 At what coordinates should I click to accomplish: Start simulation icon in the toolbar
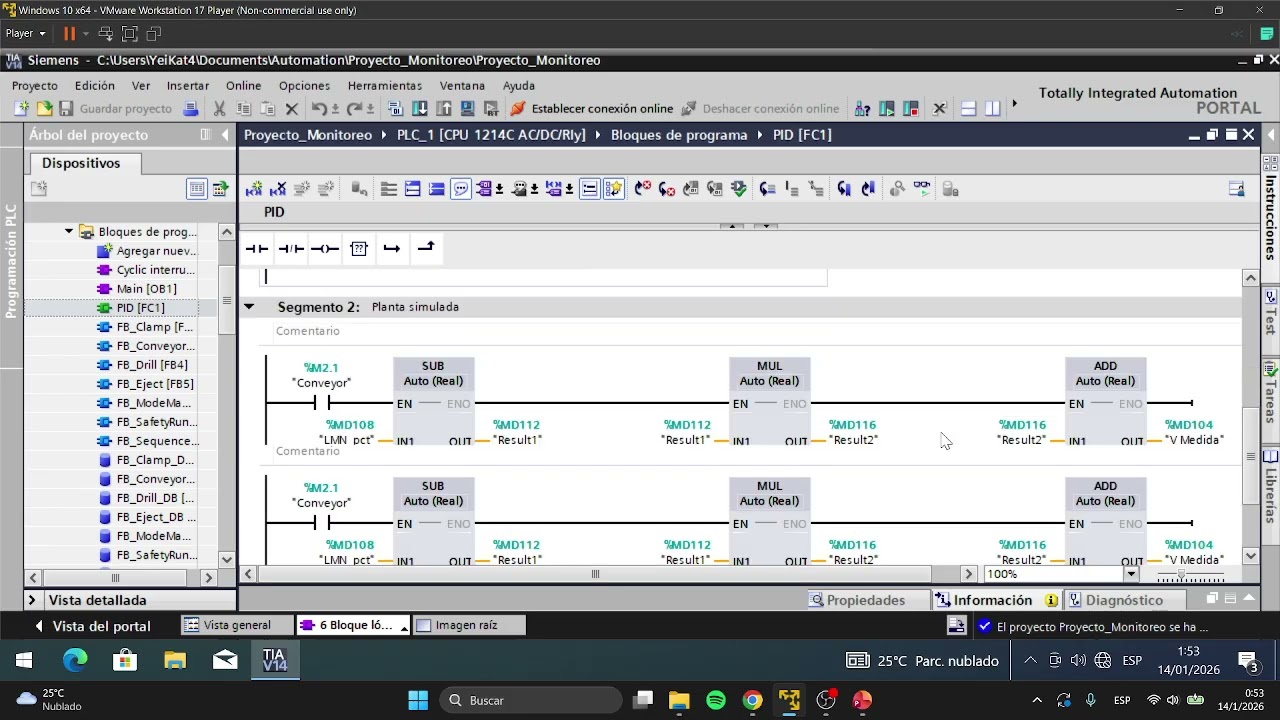point(467,108)
